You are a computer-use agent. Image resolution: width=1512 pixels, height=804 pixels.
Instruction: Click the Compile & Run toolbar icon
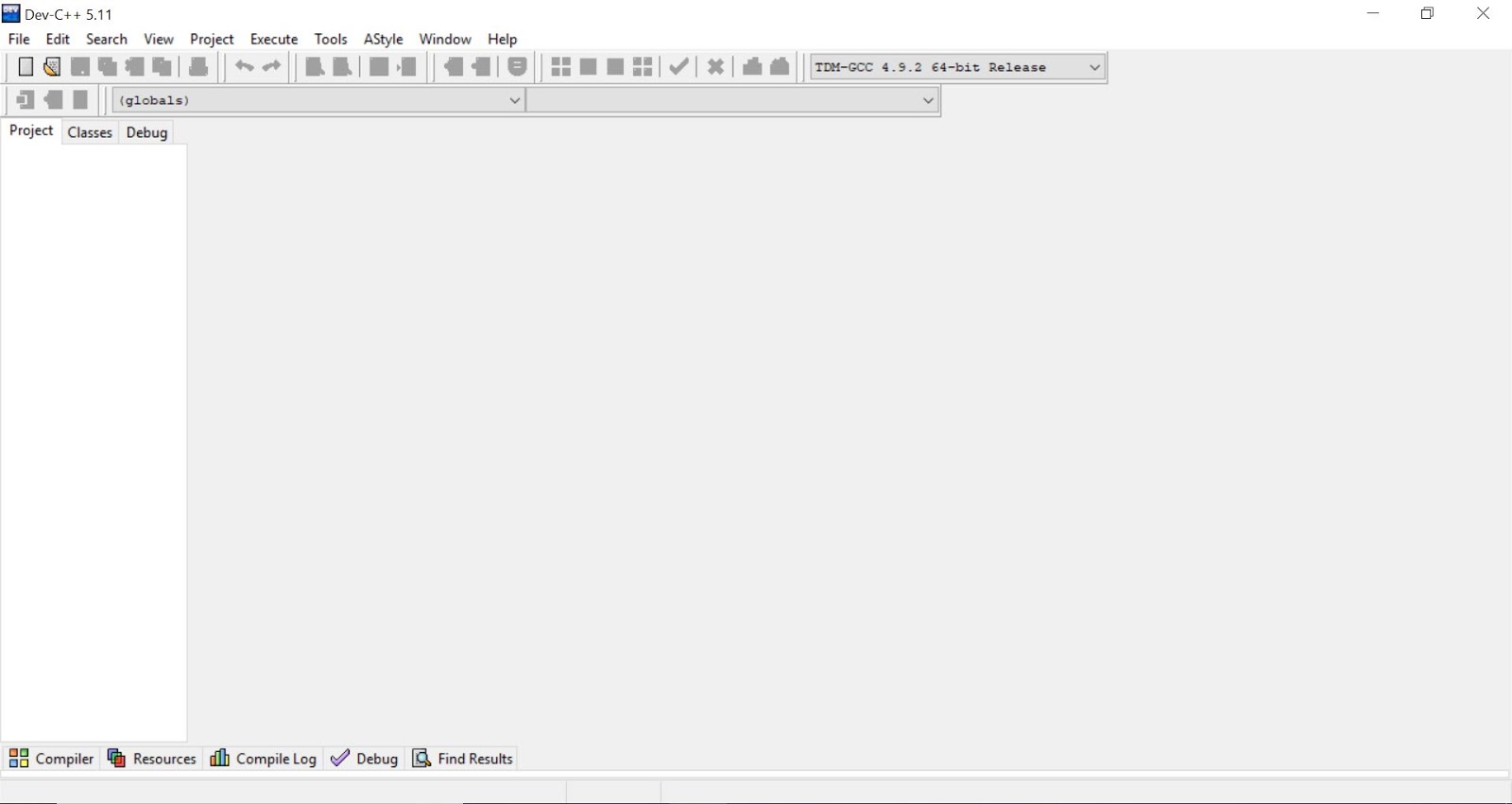tap(616, 66)
